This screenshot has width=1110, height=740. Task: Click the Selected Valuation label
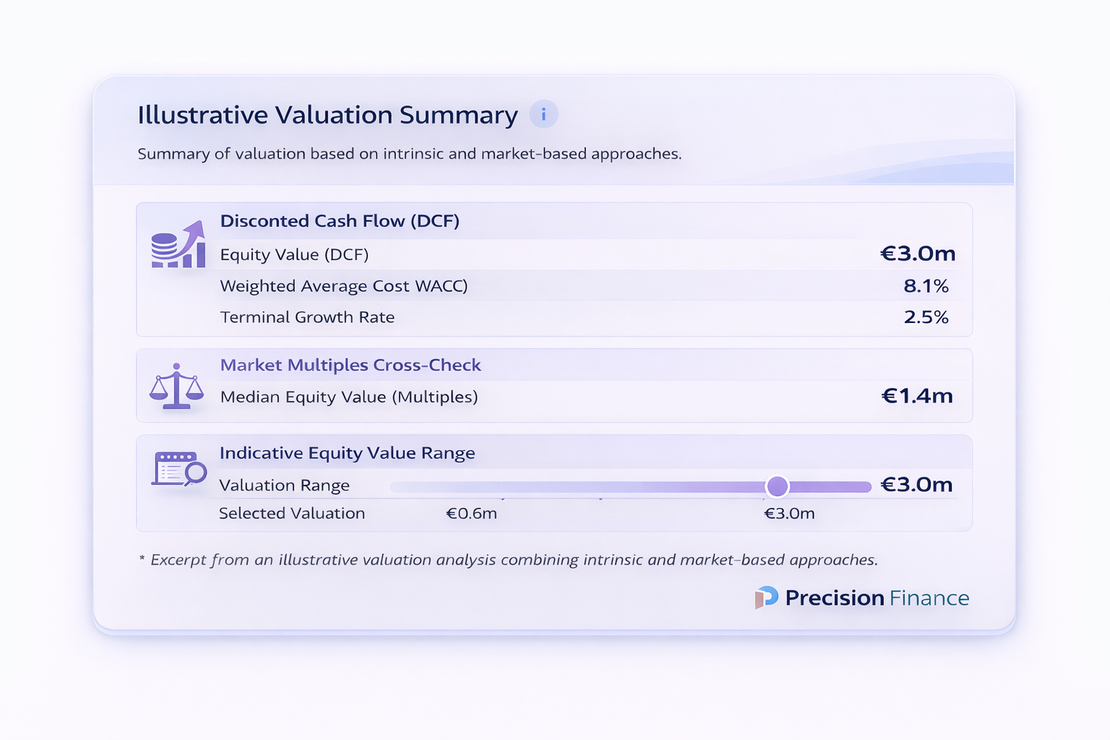[292, 514]
